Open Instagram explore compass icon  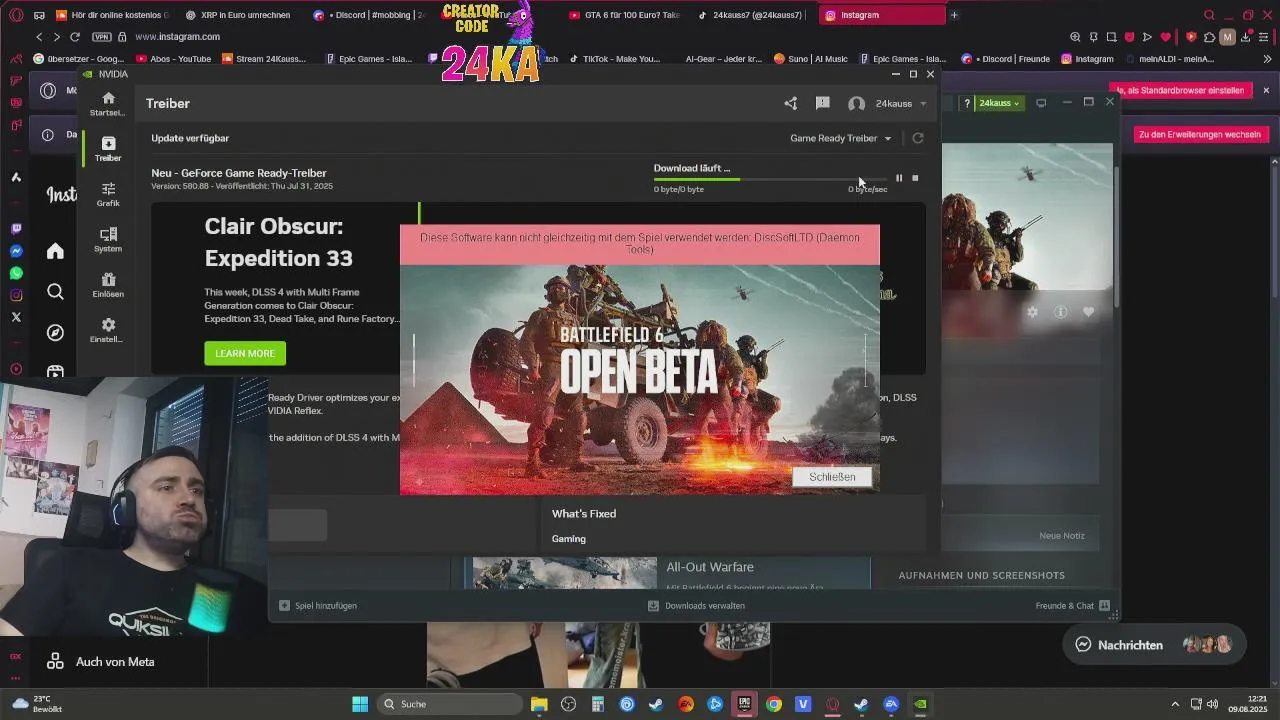click(x=55, y=332)
